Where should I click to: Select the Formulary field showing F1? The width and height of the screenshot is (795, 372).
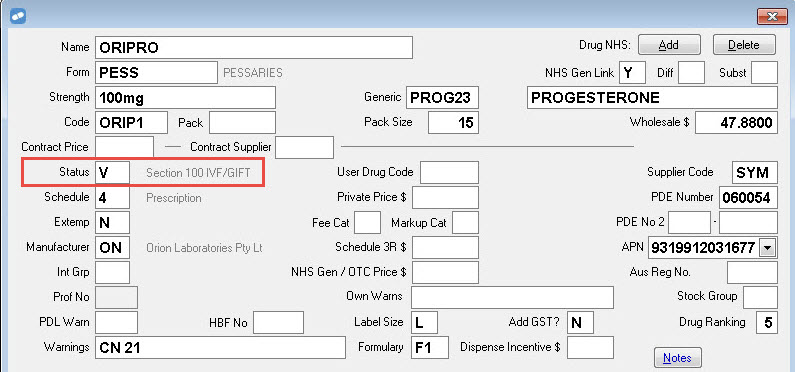430,348
